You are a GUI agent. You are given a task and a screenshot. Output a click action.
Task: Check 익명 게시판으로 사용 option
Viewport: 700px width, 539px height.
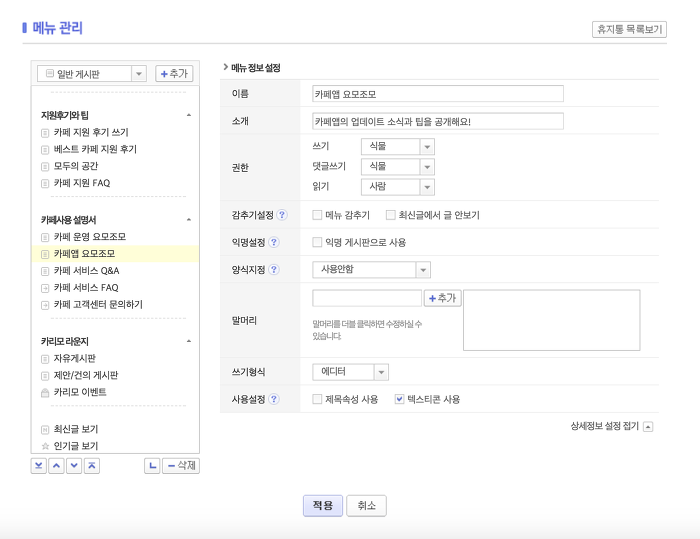point(317,242)
